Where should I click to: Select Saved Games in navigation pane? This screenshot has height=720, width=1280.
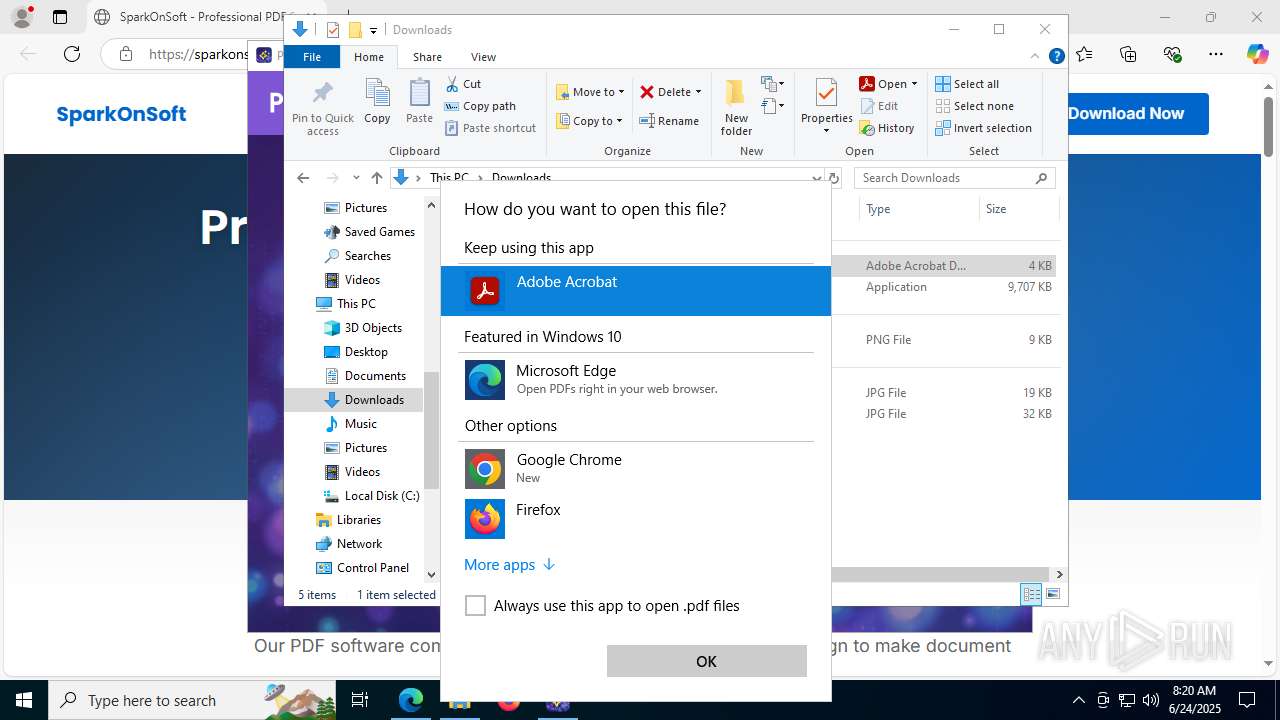click(x=369, y=232)
